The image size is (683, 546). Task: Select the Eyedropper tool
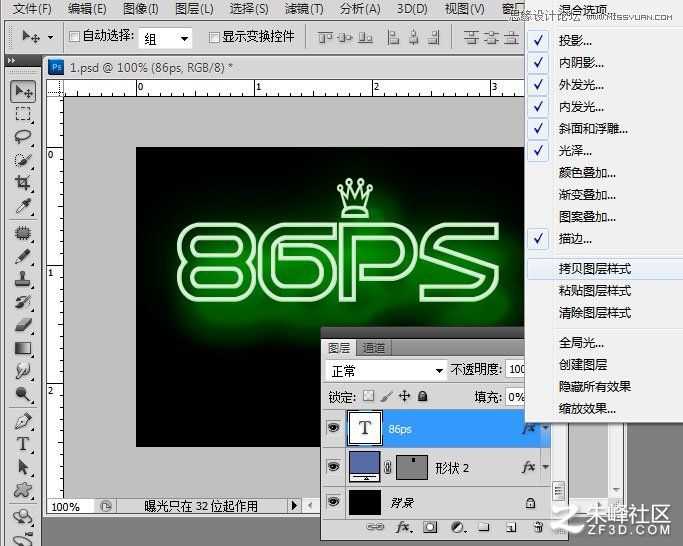(23, 206)
